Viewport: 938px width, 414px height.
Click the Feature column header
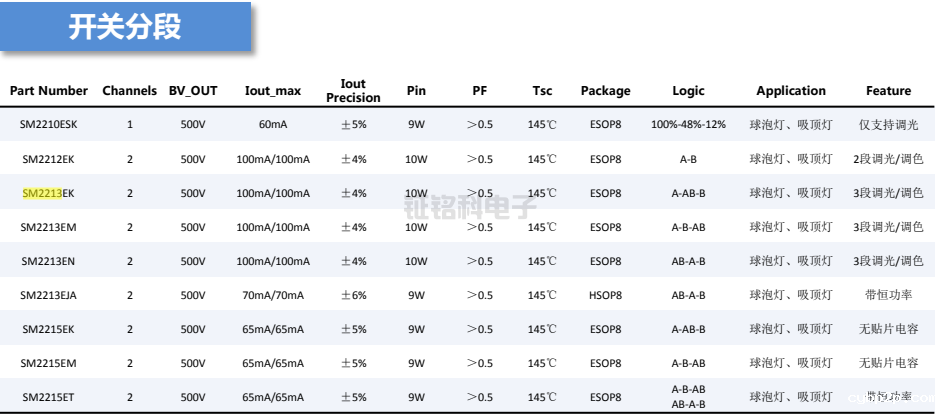point(888,91)
